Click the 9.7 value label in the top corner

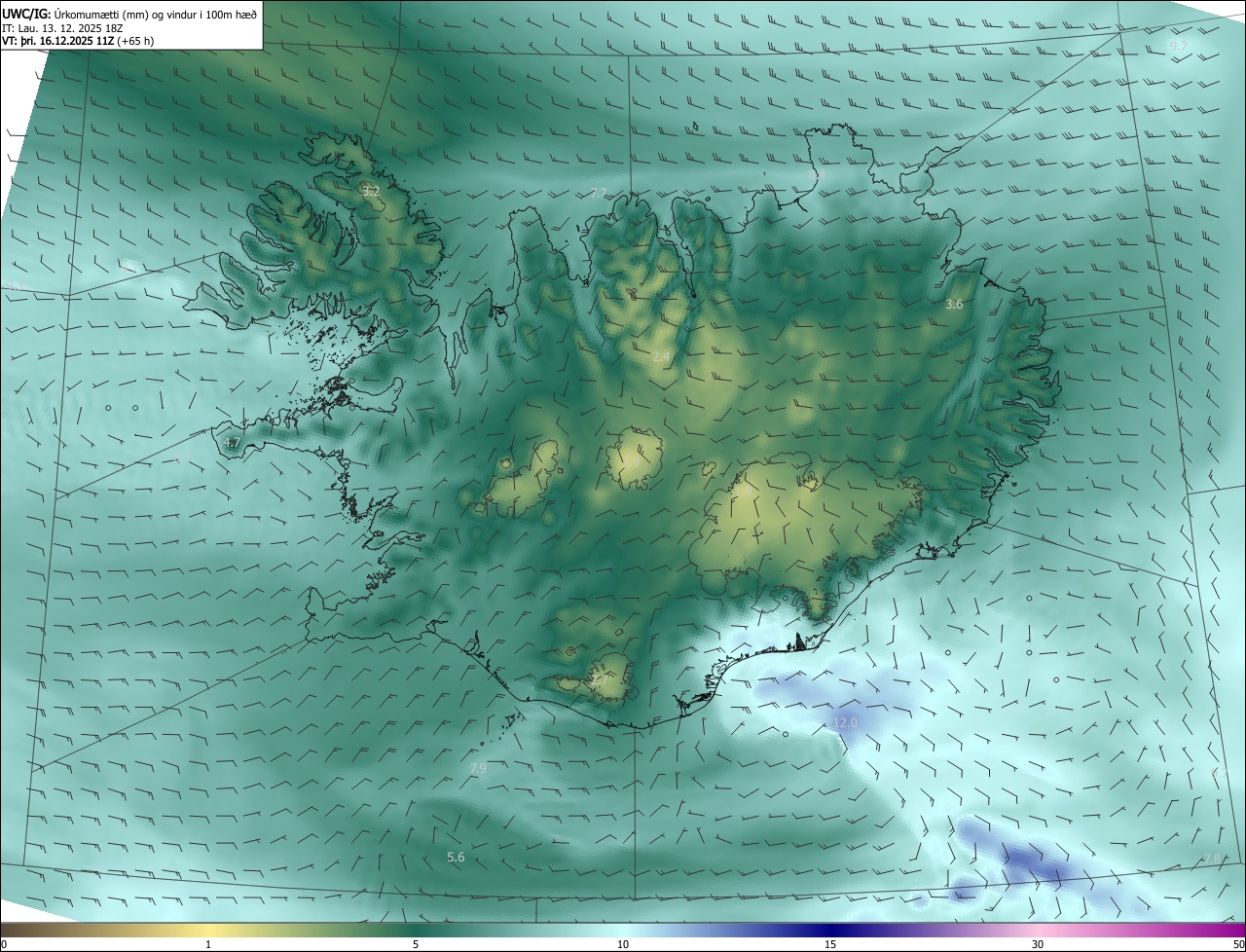[x=1178, y=46]
